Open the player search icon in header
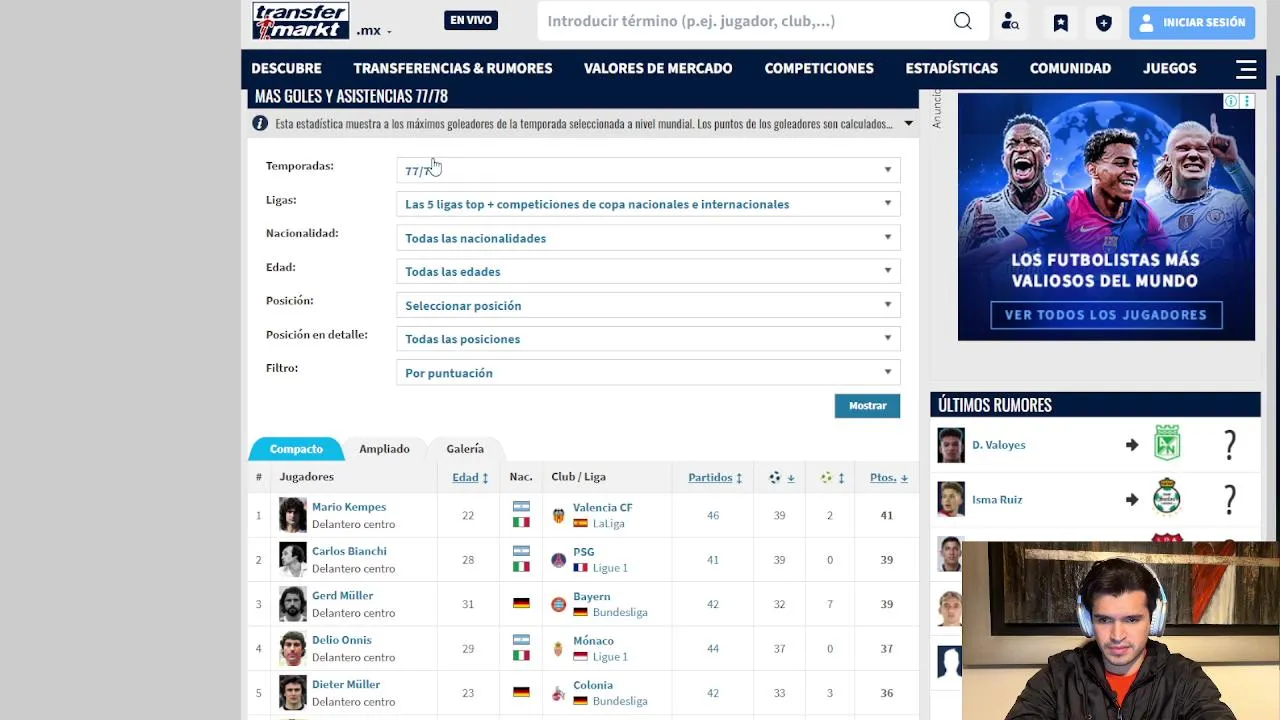The image size is (1280, 720). 1010,22
